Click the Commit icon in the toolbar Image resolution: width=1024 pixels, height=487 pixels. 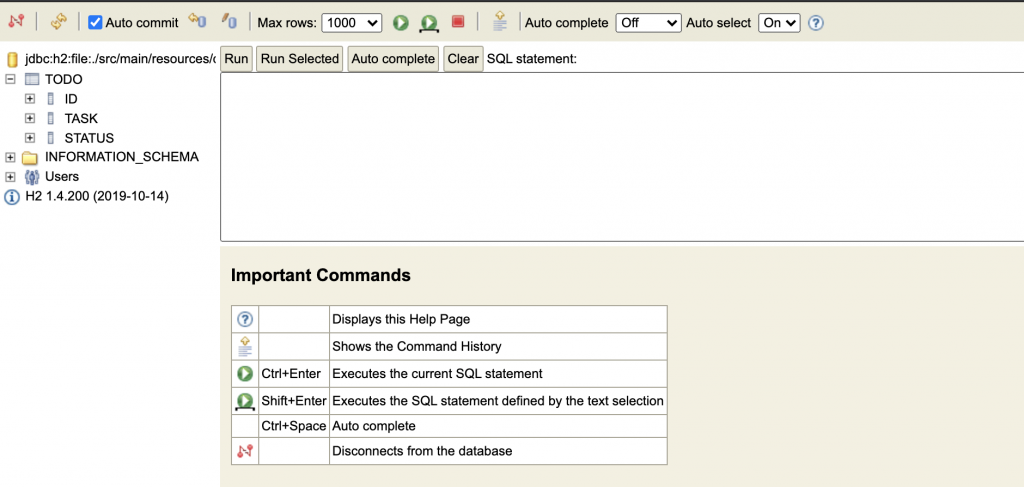[x=229, y=21]
